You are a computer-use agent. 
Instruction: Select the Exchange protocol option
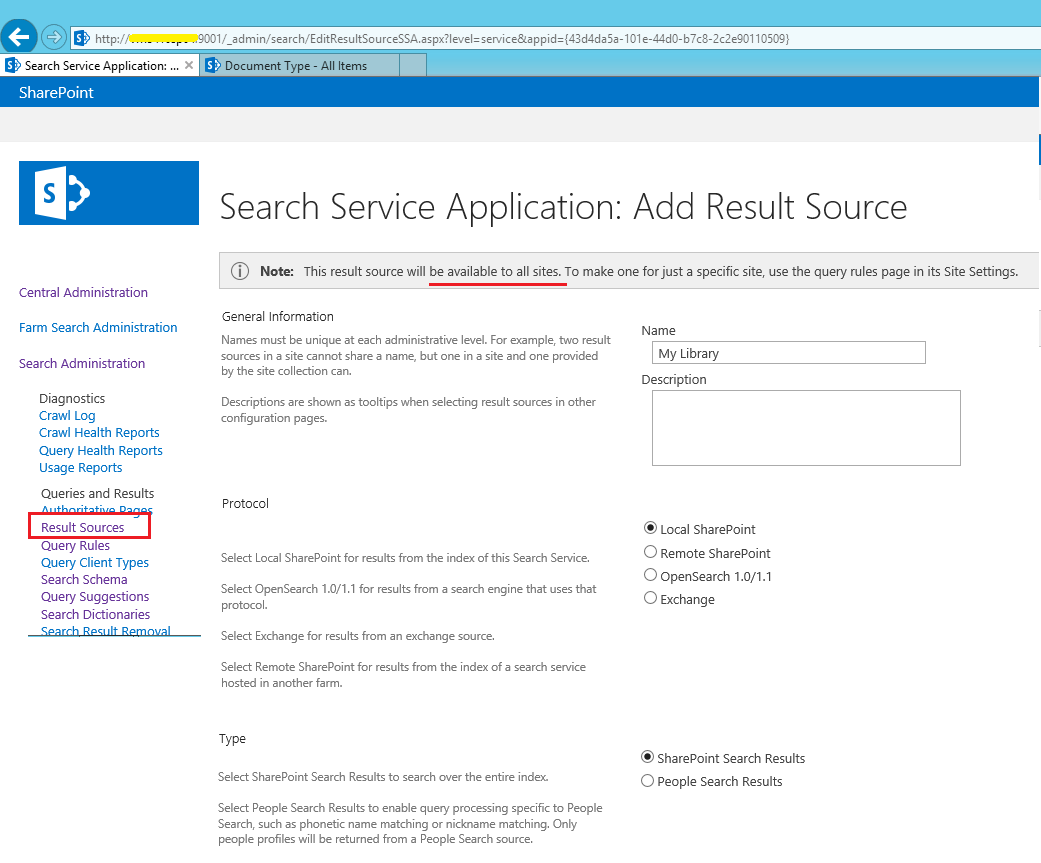tap(651, 598)
